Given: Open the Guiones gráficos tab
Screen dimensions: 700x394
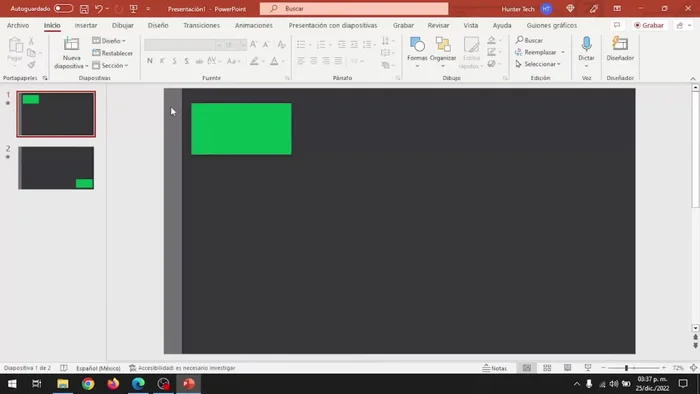Looking at the screenshot, I should tap(551, 25).
